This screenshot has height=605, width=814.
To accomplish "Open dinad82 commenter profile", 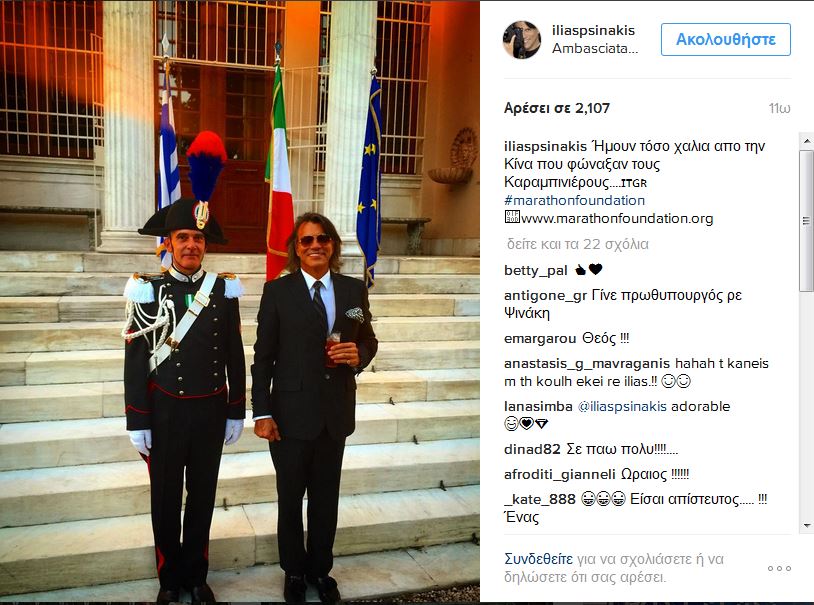I will point(532,449).
